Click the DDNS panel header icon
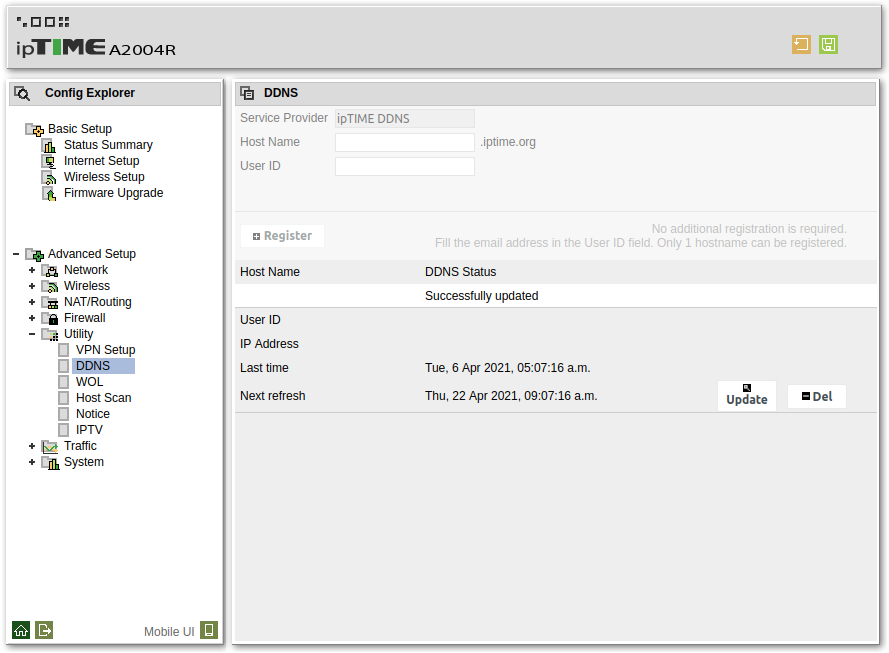Screen dimensions: 889x653 pyautogui.click(x=247, y=93)
